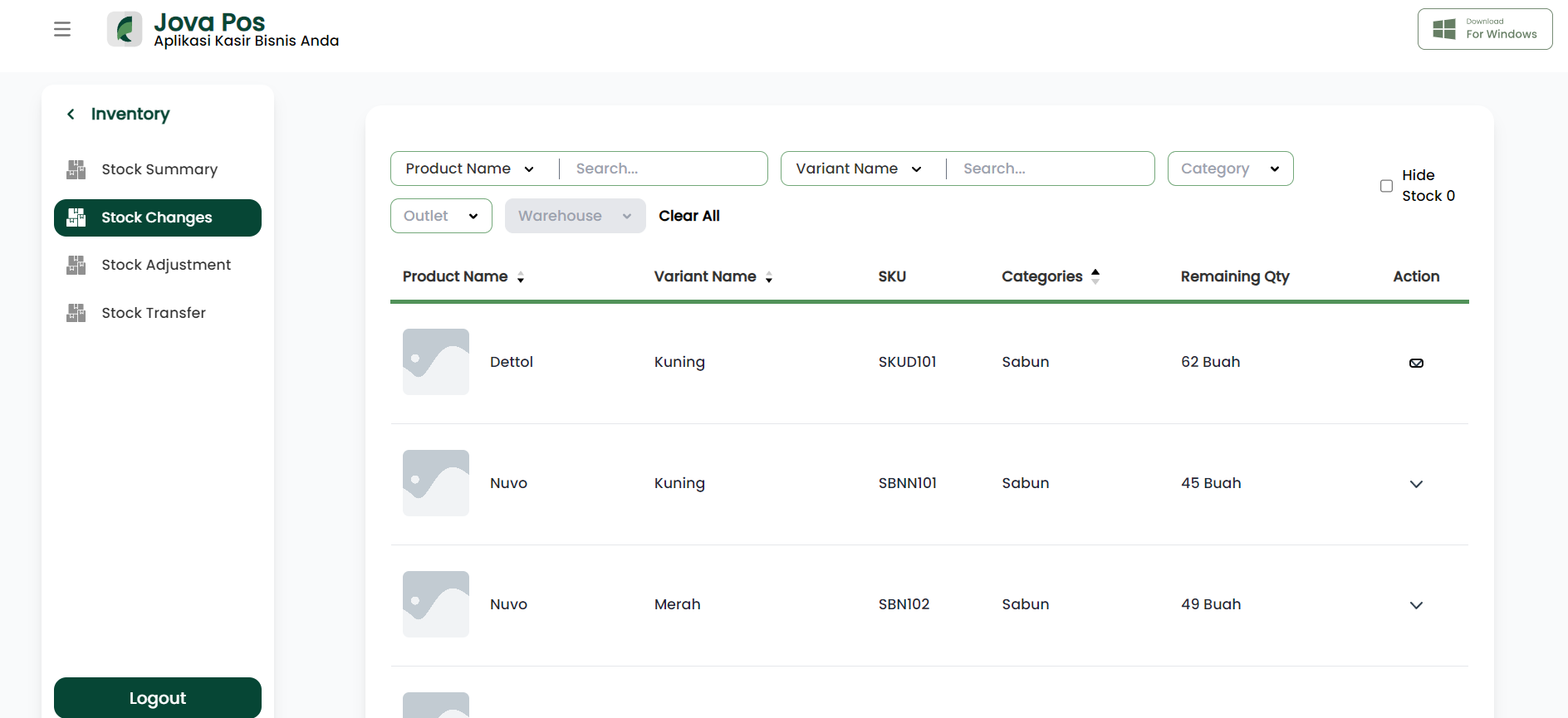Image resolution: width=1568 pixels, height=718 pixels.
Task: Click Download For Windows button
Action: tap(1485, 29)
